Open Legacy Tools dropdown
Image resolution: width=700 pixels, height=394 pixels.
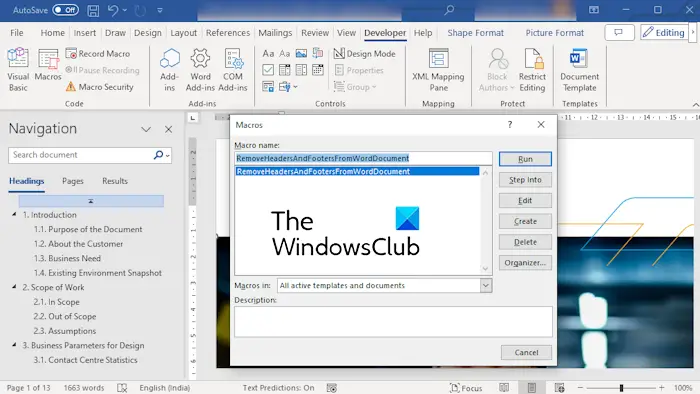click(288, 87)
